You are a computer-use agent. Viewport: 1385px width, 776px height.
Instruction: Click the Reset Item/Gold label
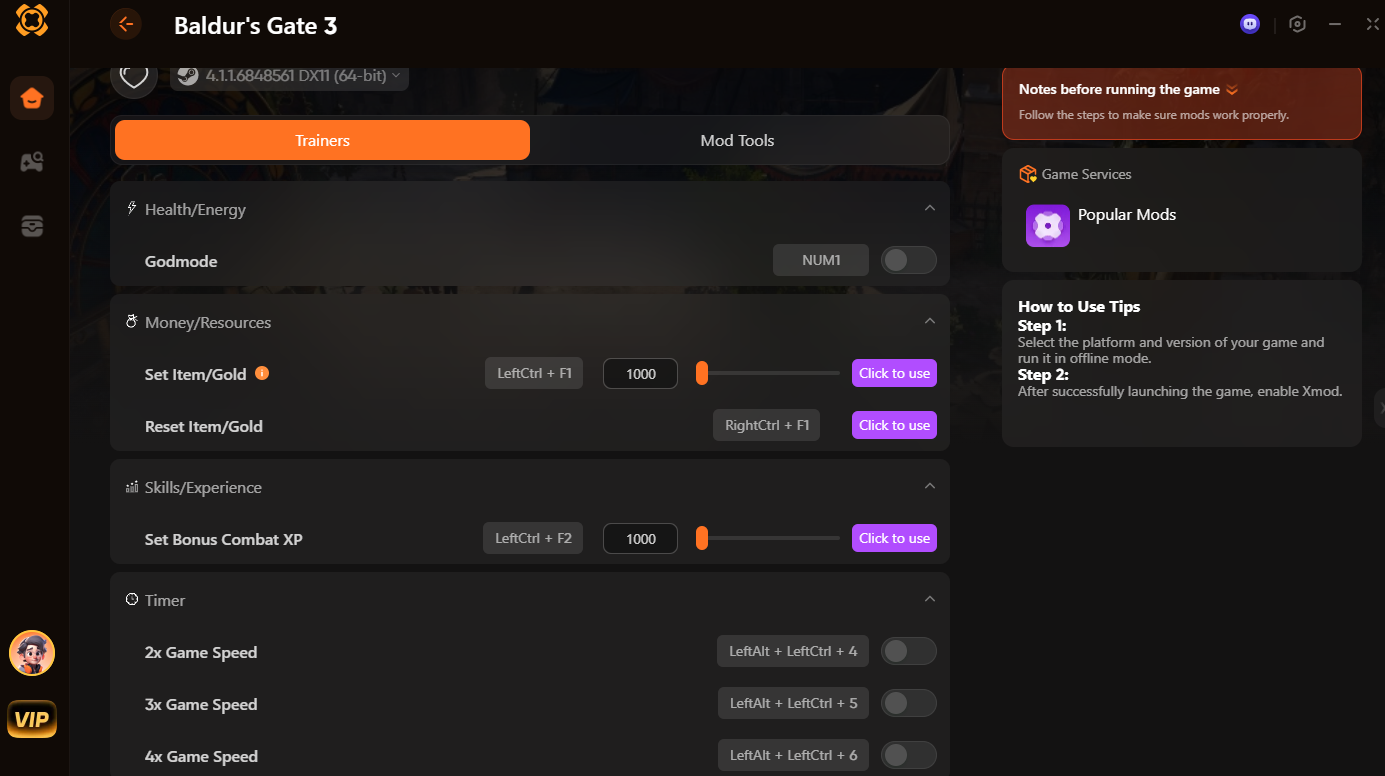(x=204, y=426)
